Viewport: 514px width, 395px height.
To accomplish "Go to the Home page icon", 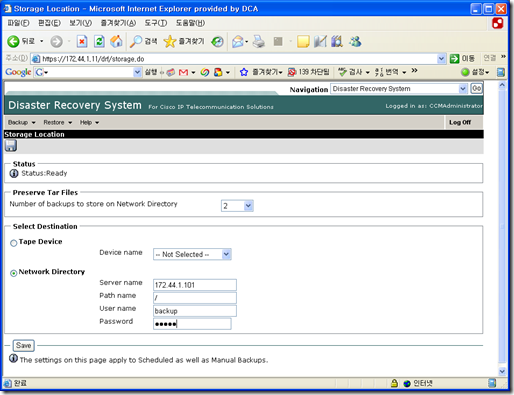I will coord(116,41).
